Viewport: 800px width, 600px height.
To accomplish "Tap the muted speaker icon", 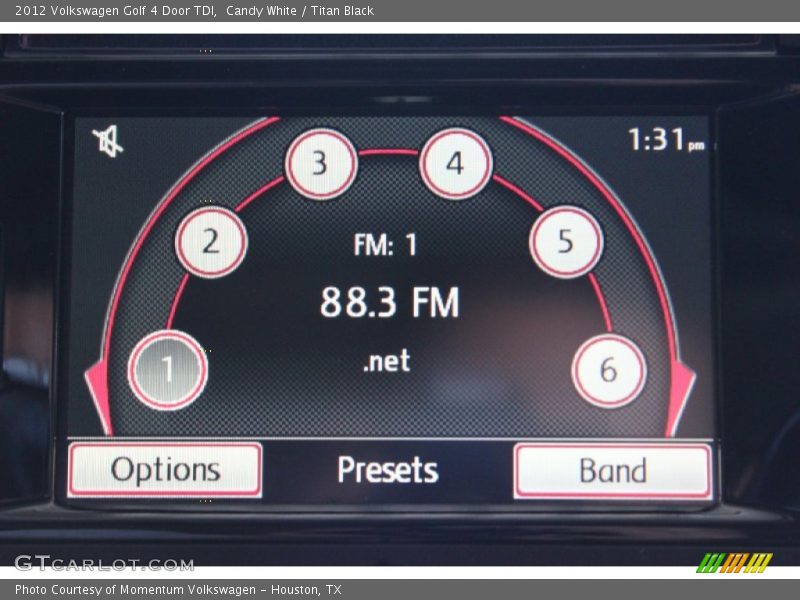I will click(x=108, y=142).
